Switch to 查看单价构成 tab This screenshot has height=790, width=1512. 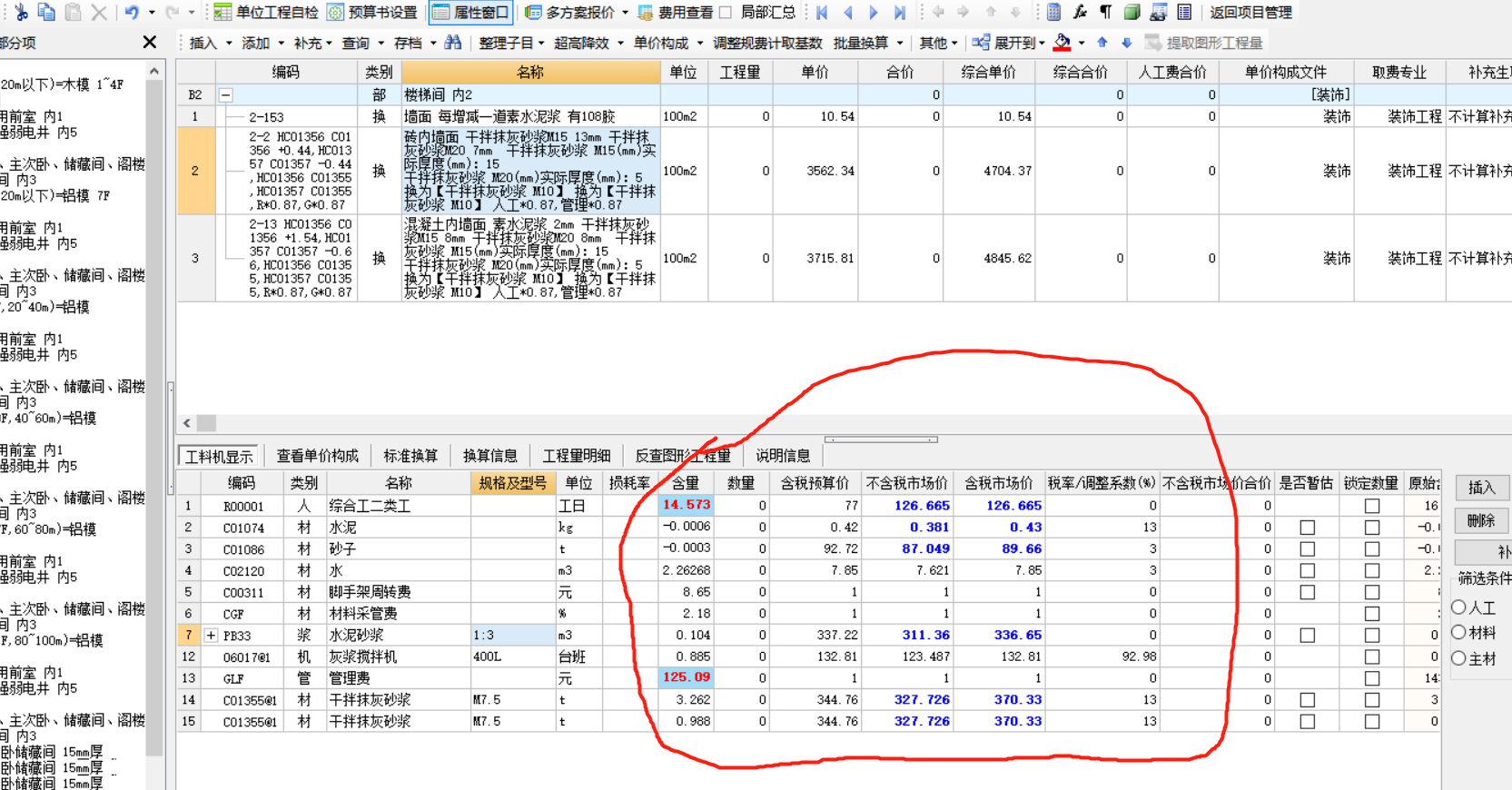(x=317, y=456)
